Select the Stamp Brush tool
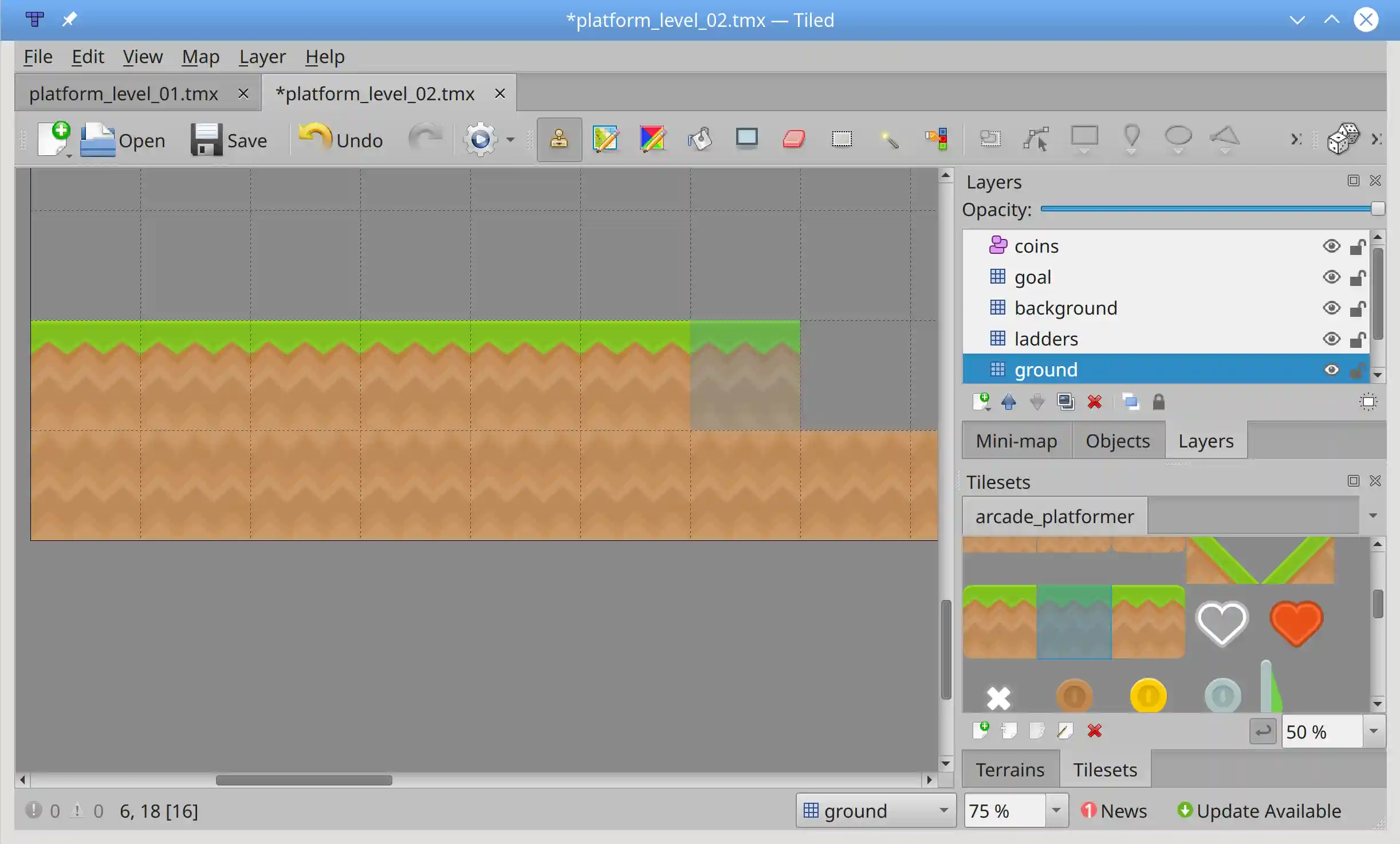The width and height of the screenshot is (1400, 844). [560, 139]
